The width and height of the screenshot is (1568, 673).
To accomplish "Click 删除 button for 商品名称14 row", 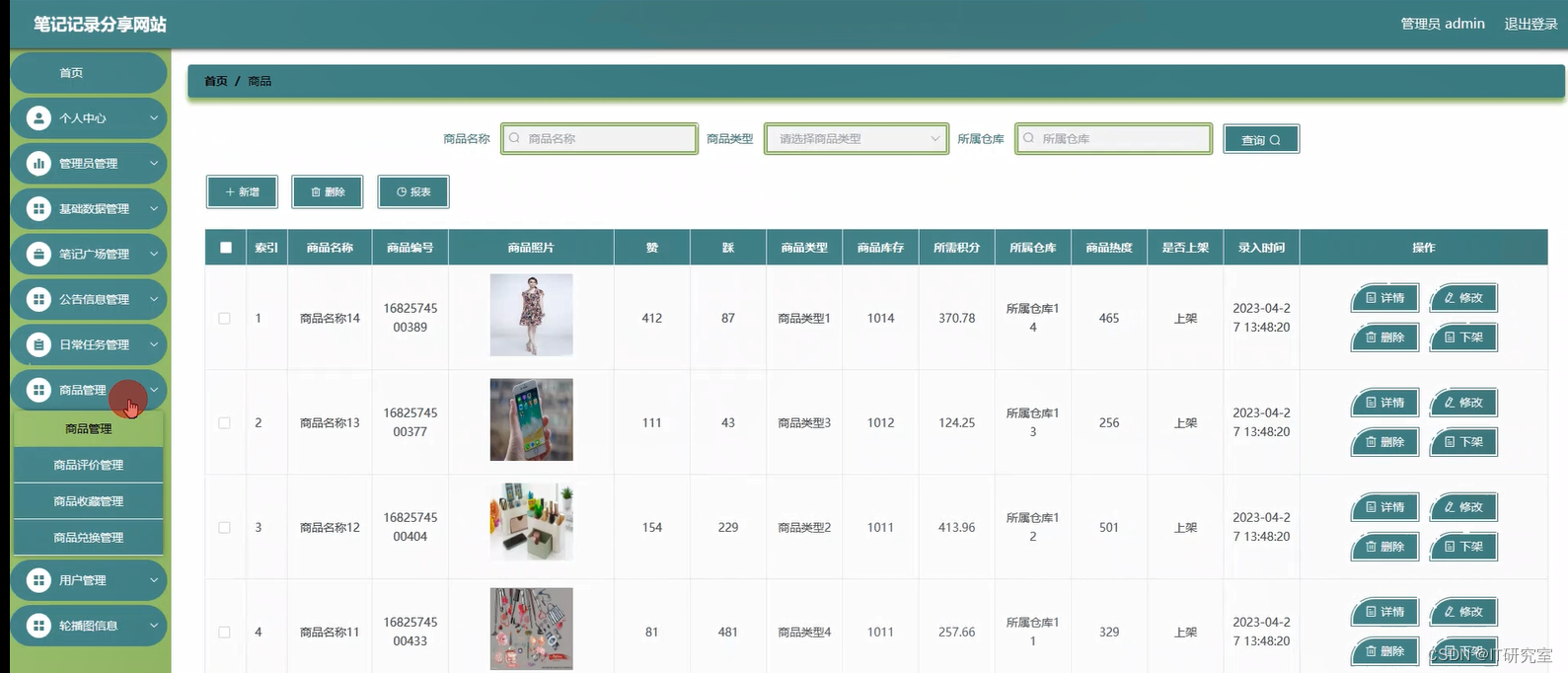I will coord(1384,337).
